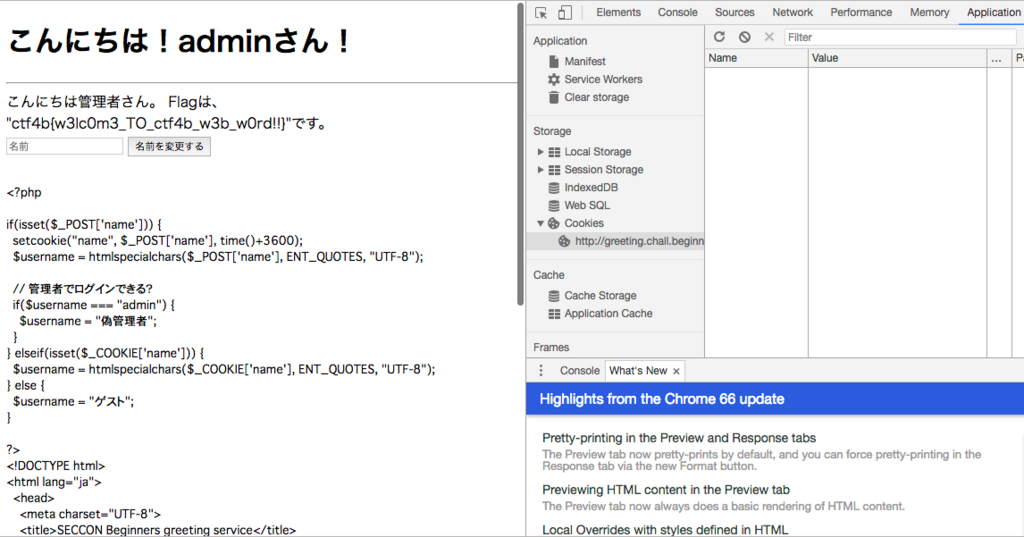Select Cache Storage in the sidebar
The image size is (1024, 537).
(x=600, y=295)
